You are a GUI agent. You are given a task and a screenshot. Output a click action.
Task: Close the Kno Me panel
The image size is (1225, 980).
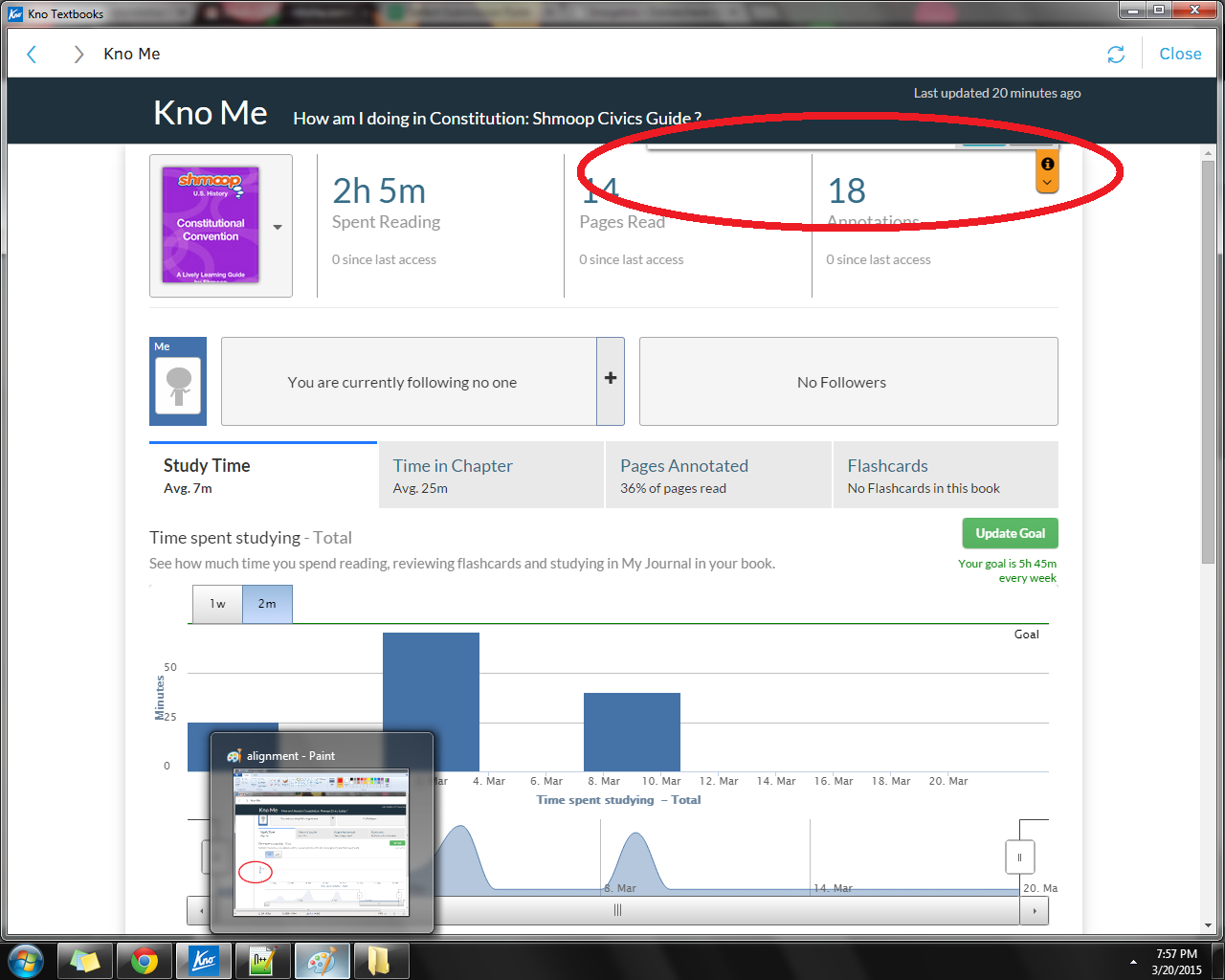(1180, 55)
